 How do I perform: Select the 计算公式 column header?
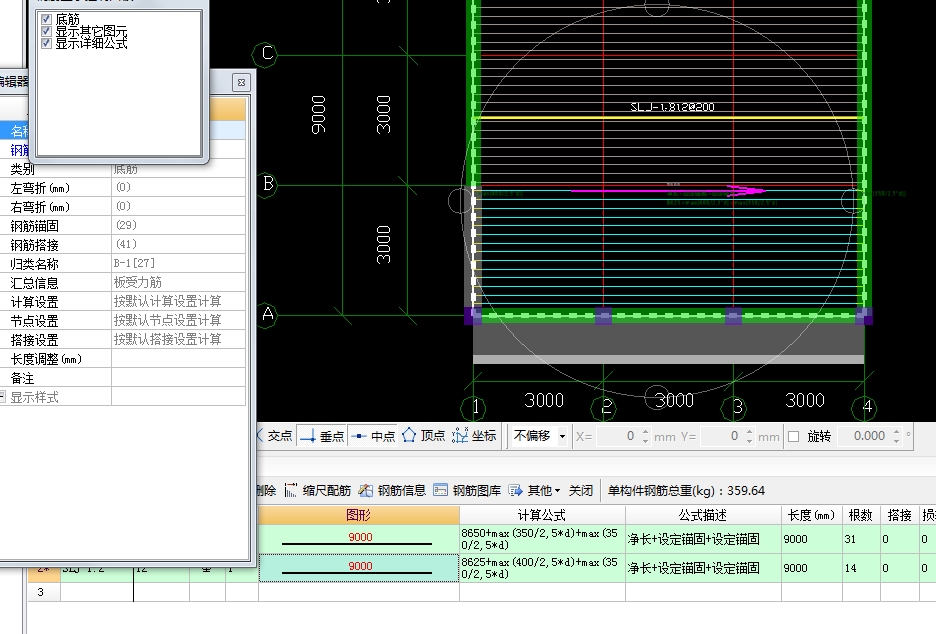pos(542,515)
